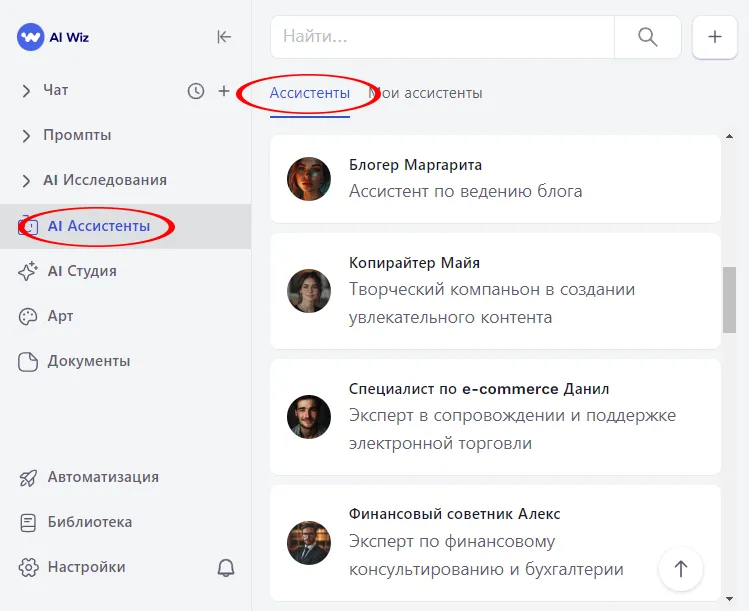Expand the Промпты section chevron
Viewport: 749px width, 611px height.
tap(26, 136)
